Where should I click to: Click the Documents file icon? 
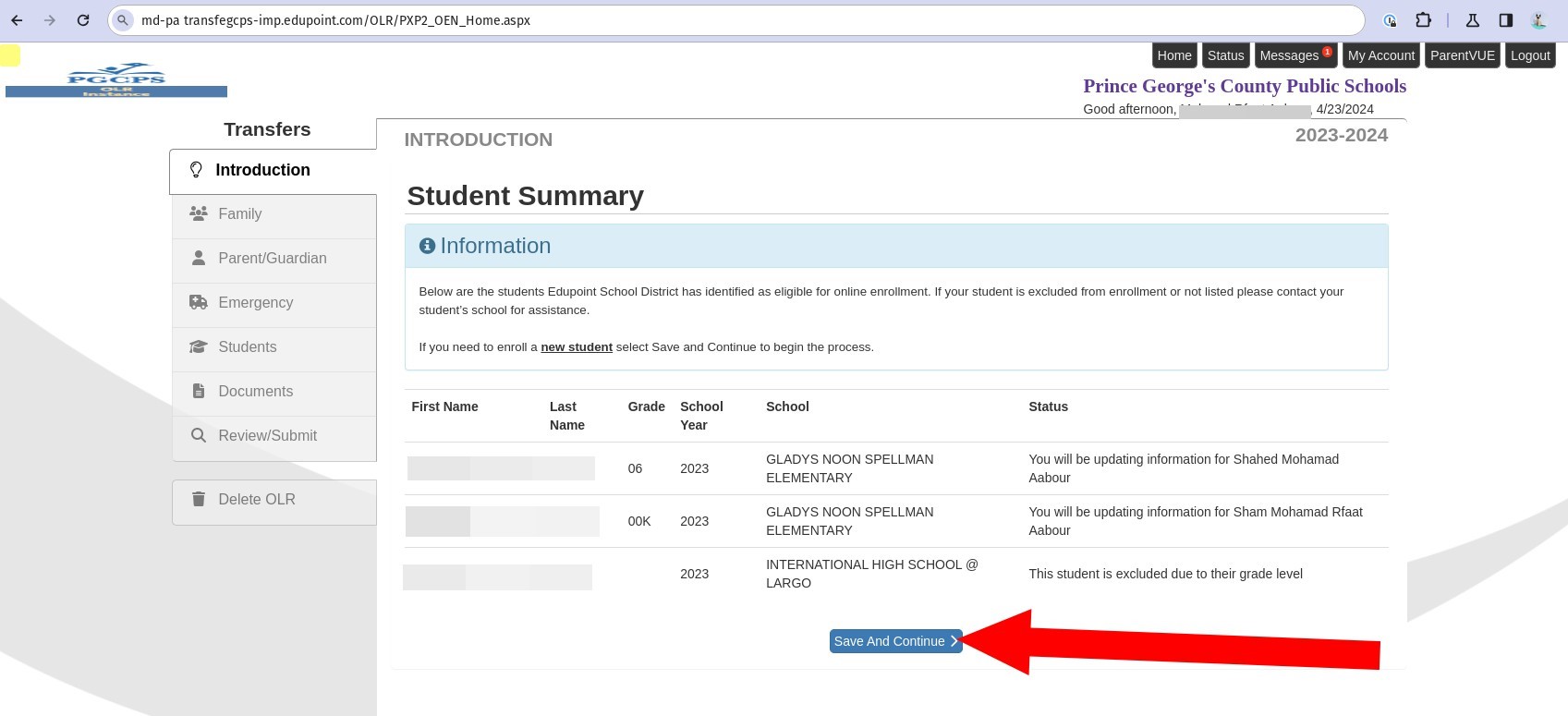click(198, 391)
